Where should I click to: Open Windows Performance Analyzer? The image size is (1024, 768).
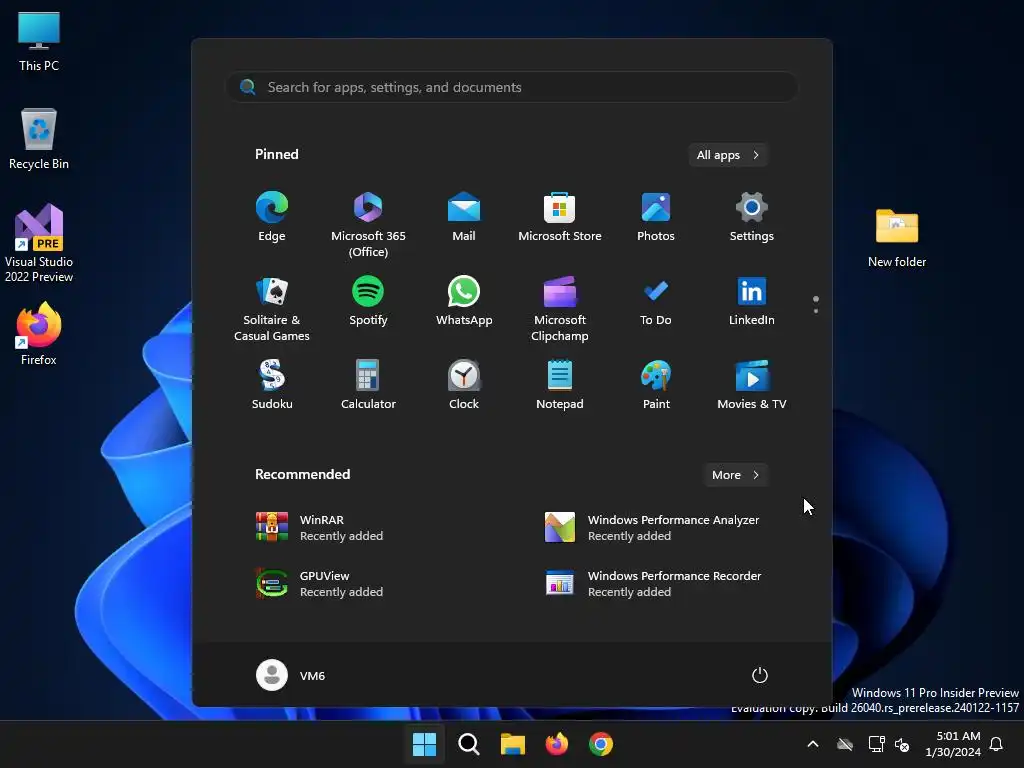[653, 528]
